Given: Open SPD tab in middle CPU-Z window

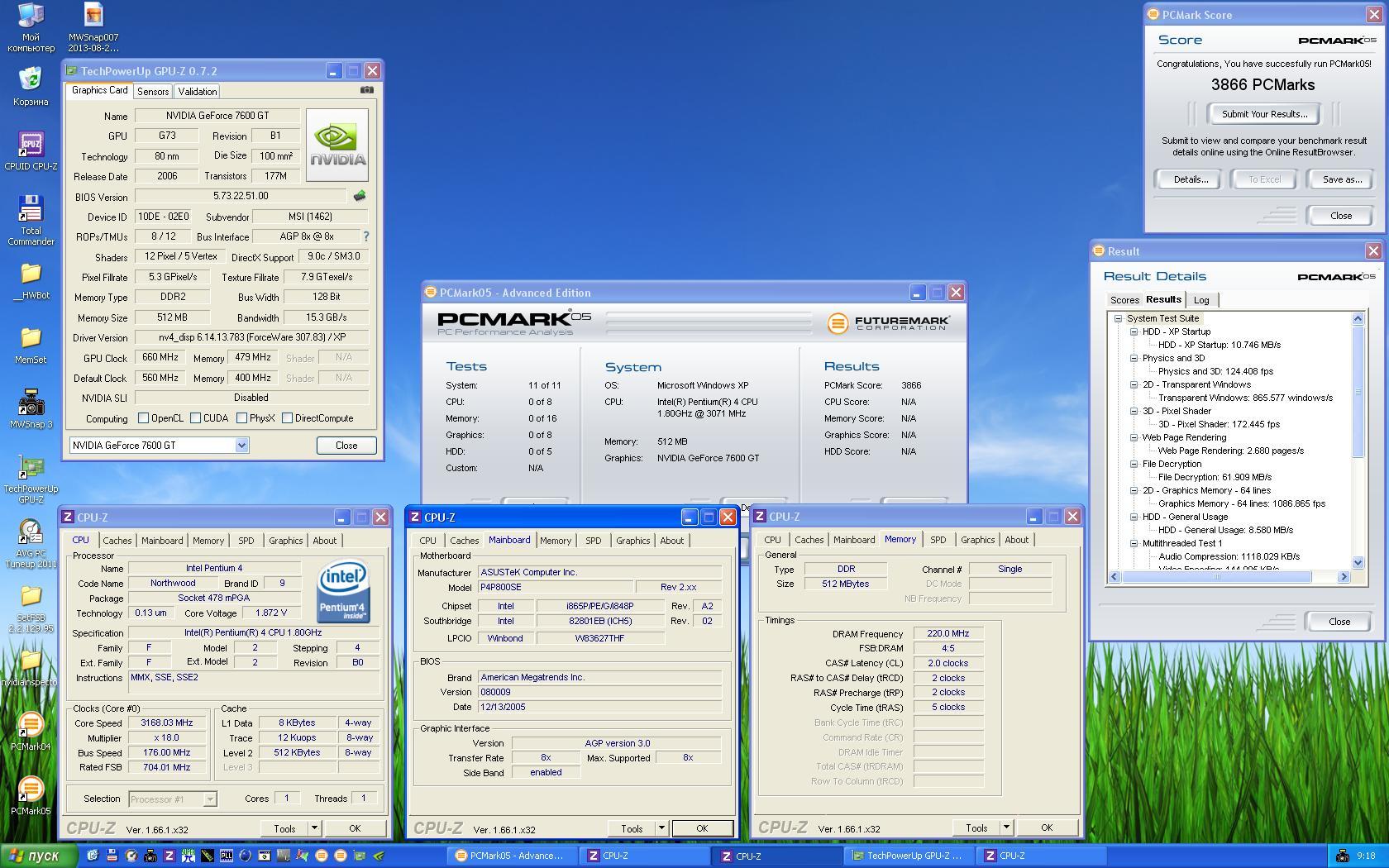Looking at the screenshot, I should [594, 541].
